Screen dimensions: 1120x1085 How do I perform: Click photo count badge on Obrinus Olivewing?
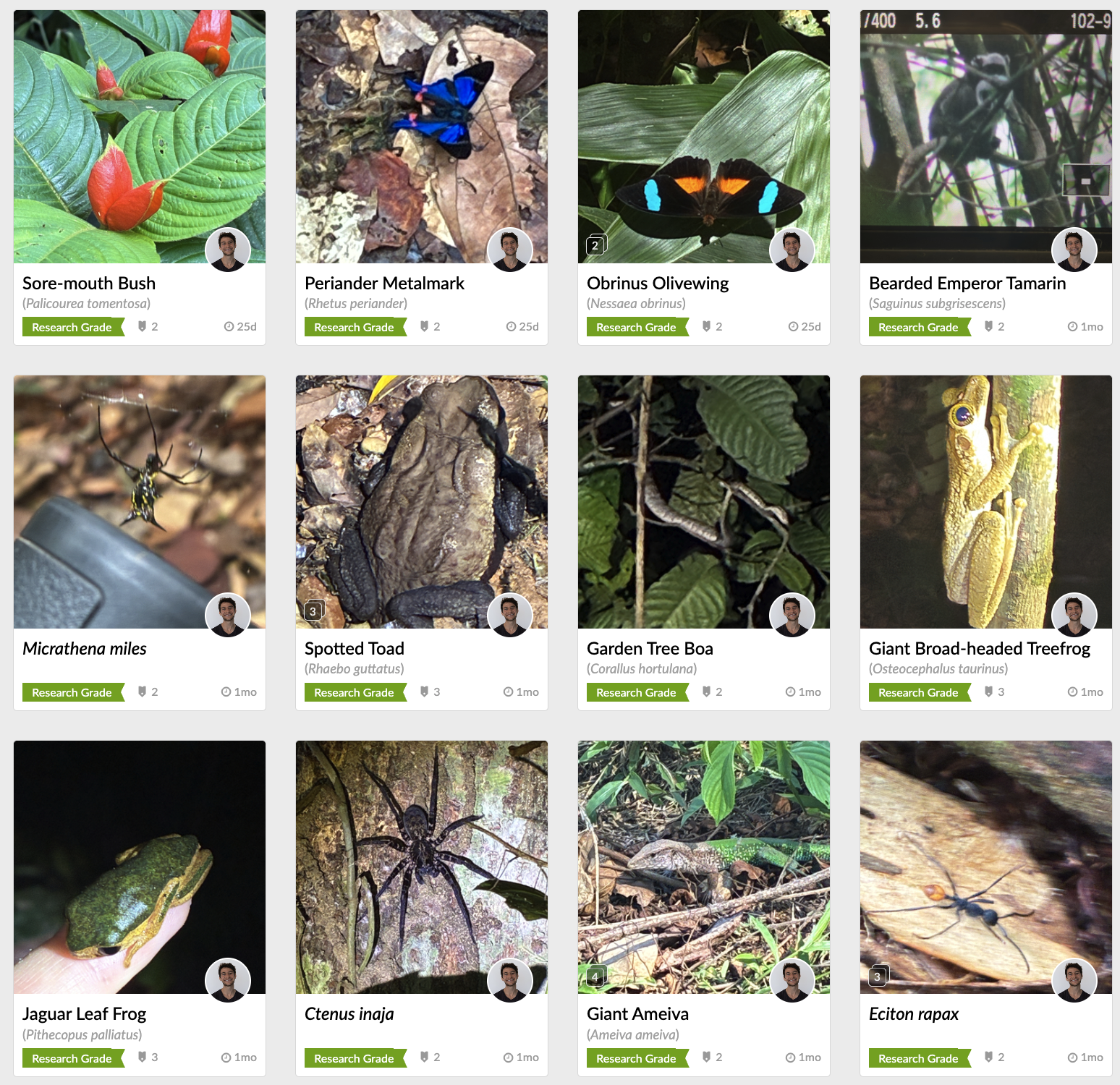tap(595, 245)
